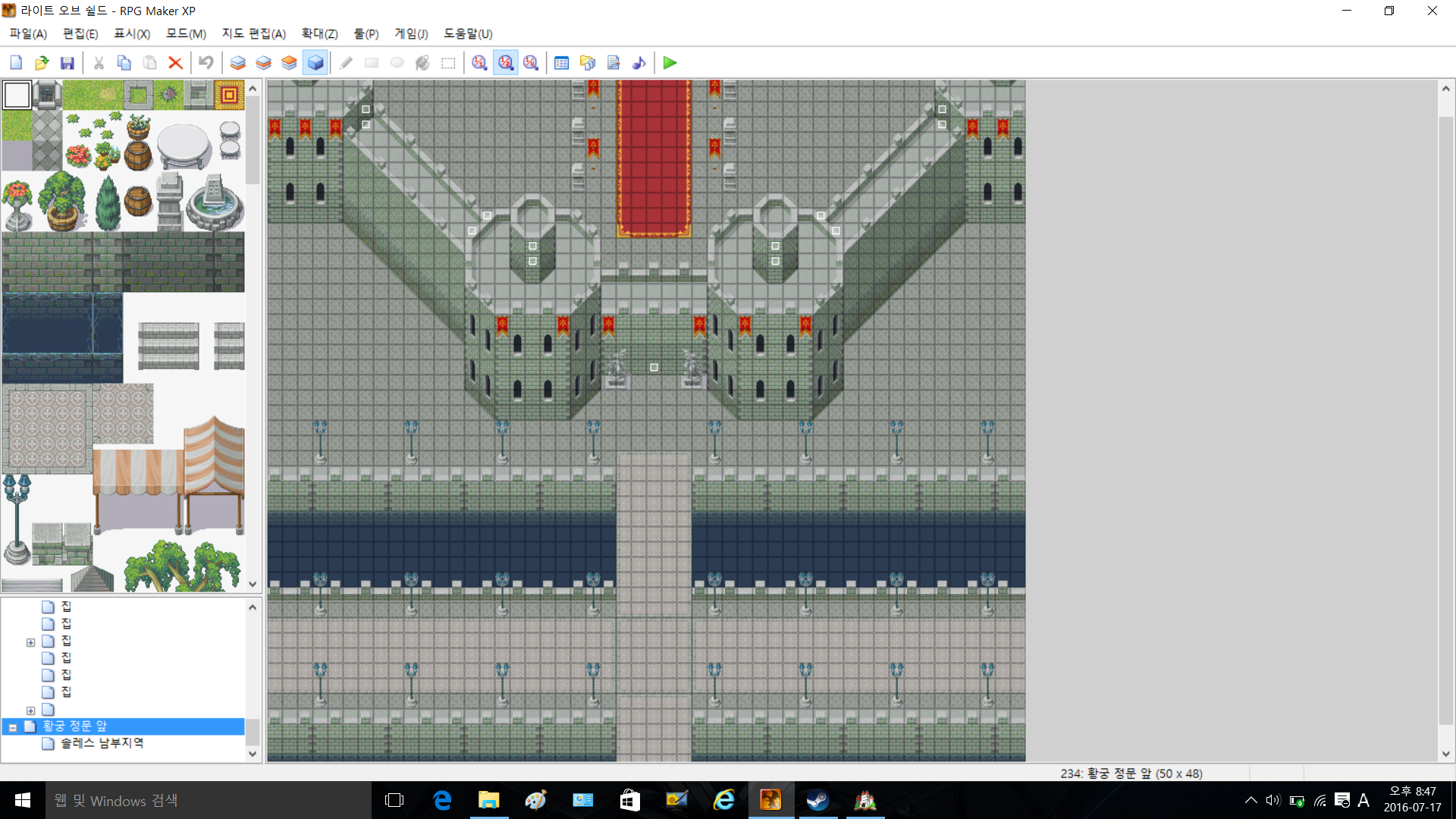Open the Script Editor icon
The height and width of the screenshot is (819, 1456).
[x=613, y=63]
